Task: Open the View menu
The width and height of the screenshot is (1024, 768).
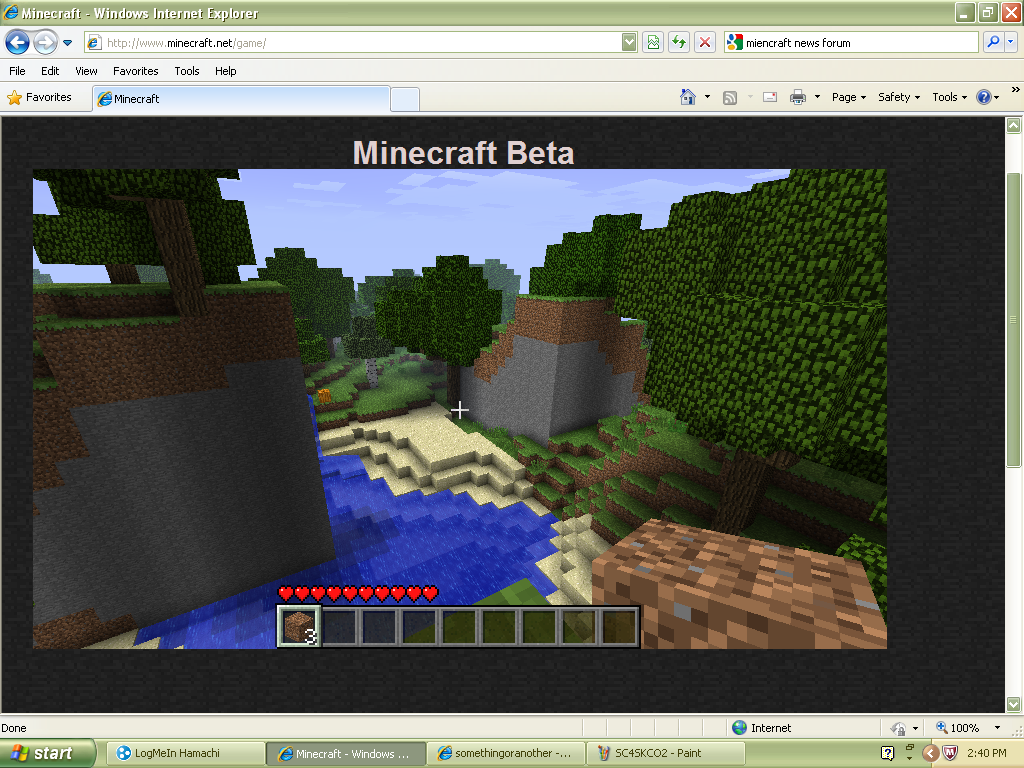Action: [86, 71]
